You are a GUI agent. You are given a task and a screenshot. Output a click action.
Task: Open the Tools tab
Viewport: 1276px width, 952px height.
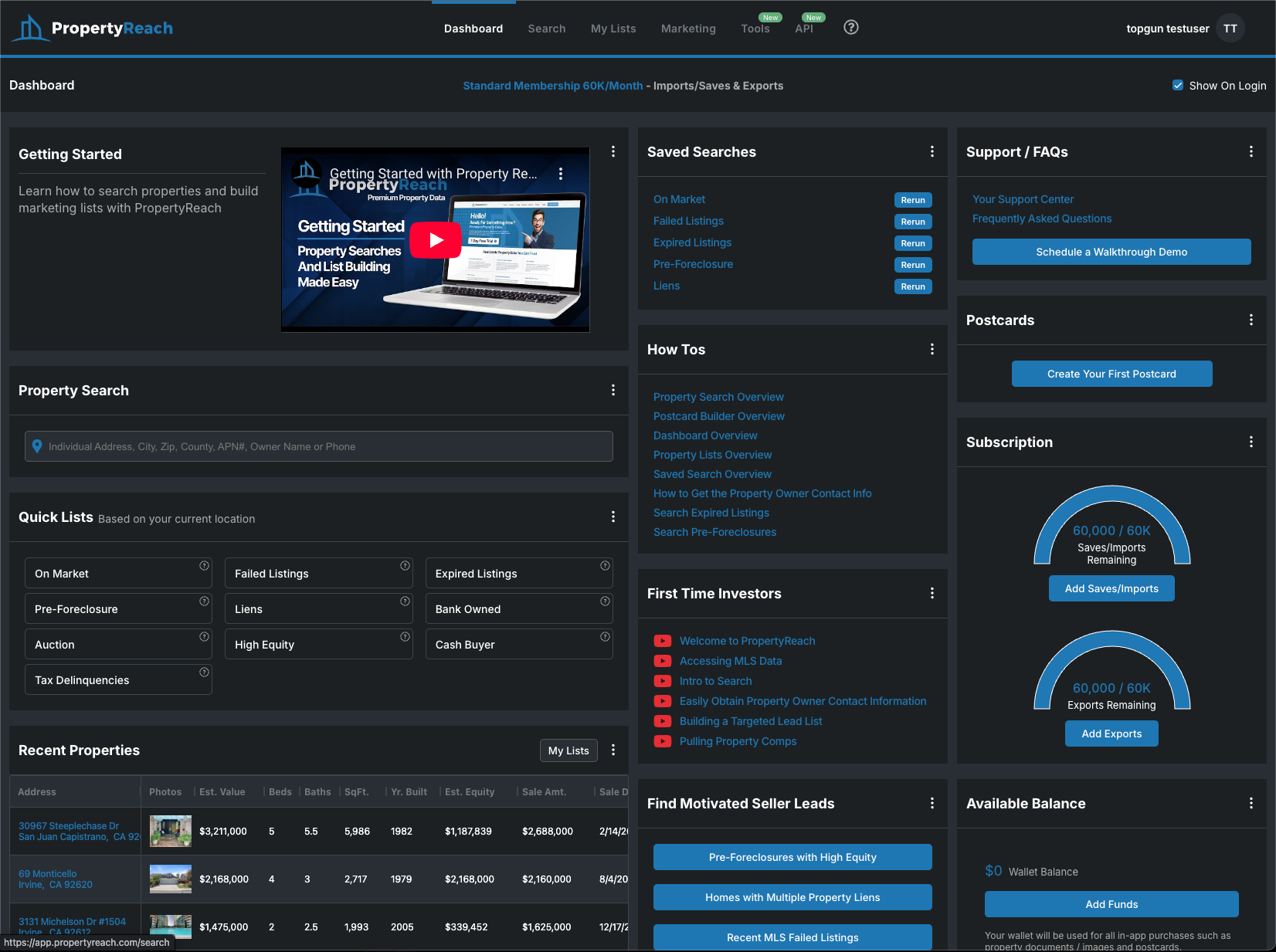(755, 29)
